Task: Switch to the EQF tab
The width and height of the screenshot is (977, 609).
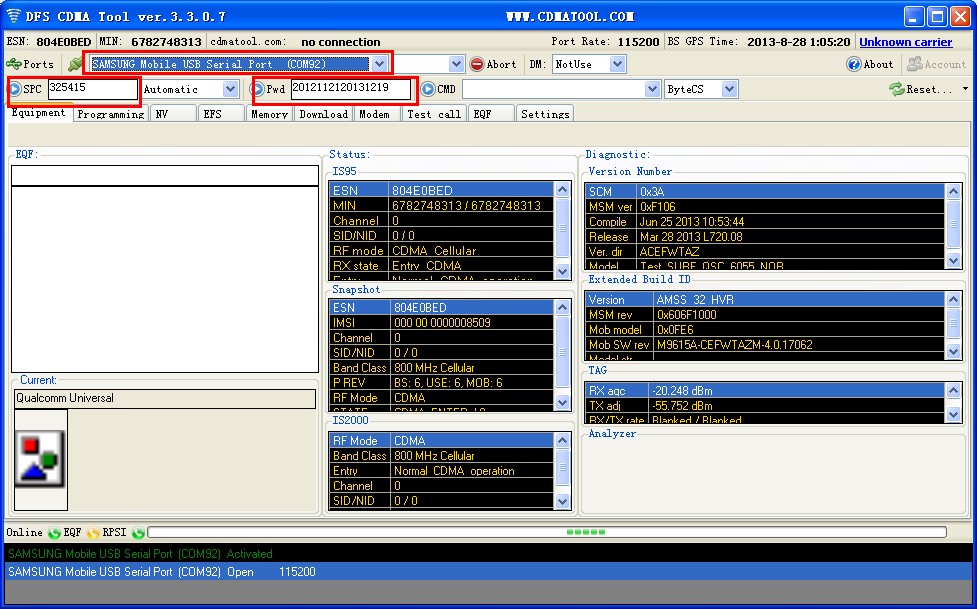Action: pyautogui.click(x=491, y=114)
